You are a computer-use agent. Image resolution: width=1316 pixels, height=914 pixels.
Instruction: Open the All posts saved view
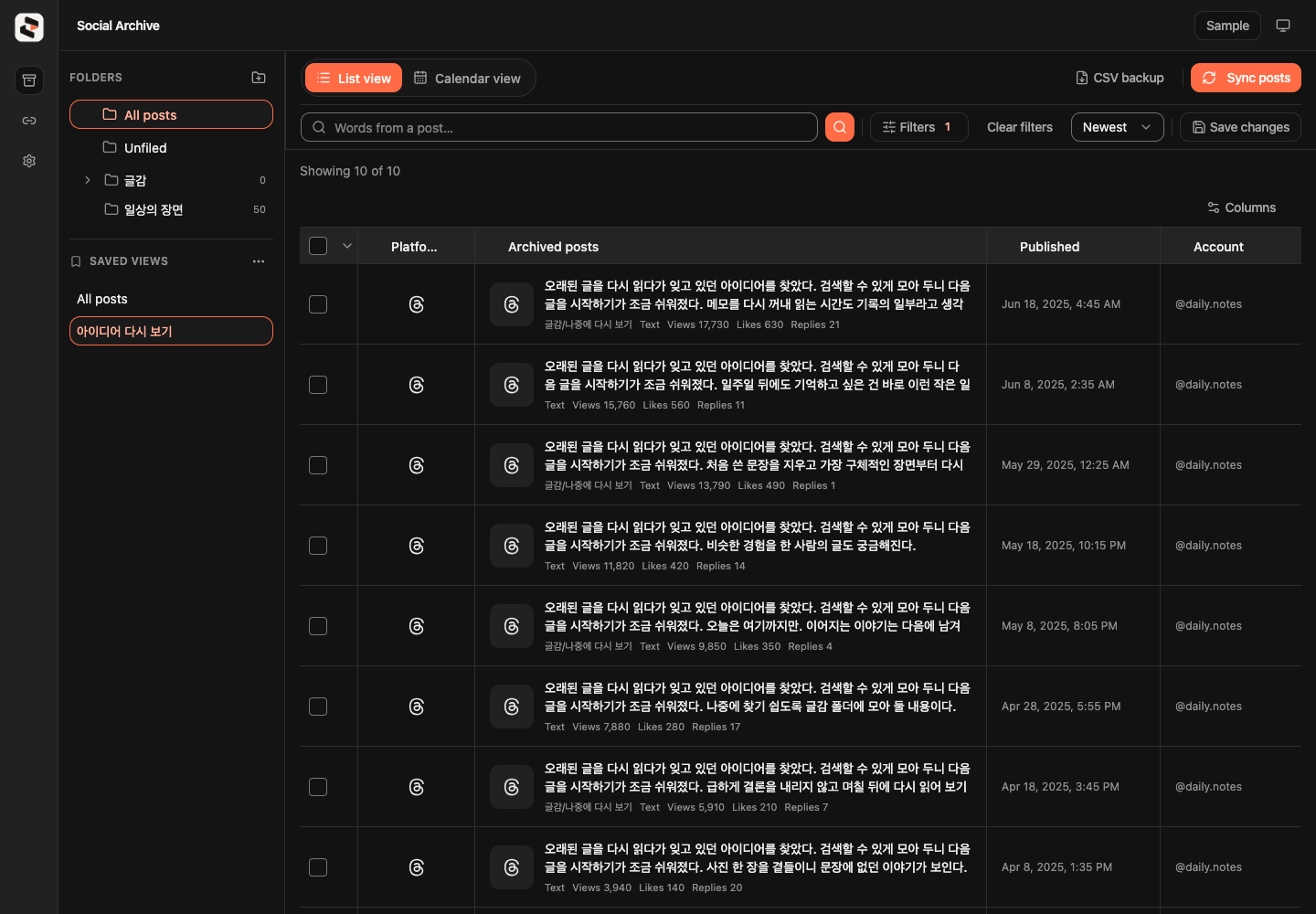[171, 299]
